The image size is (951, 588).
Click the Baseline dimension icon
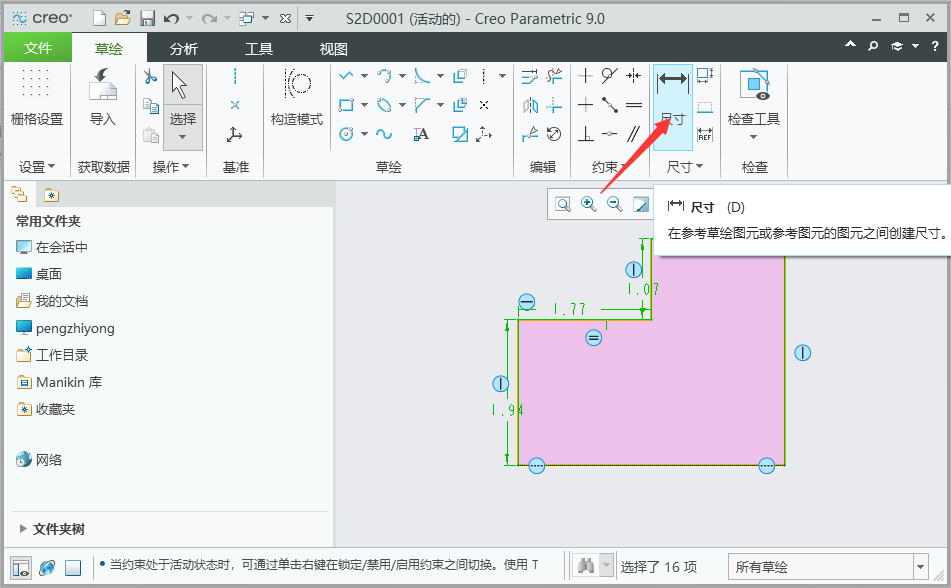tap(705, 107)
